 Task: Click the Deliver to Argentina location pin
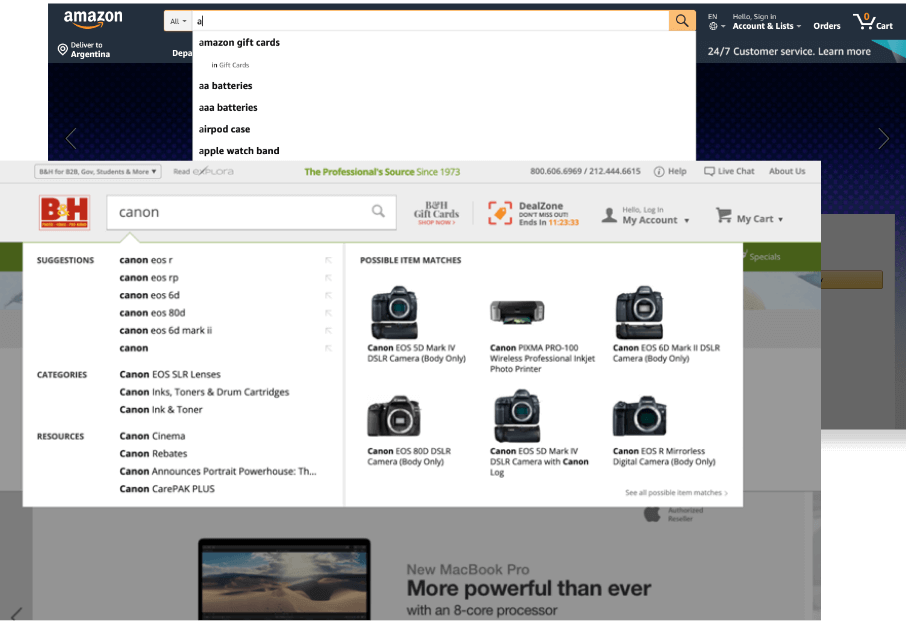point(62,50)
